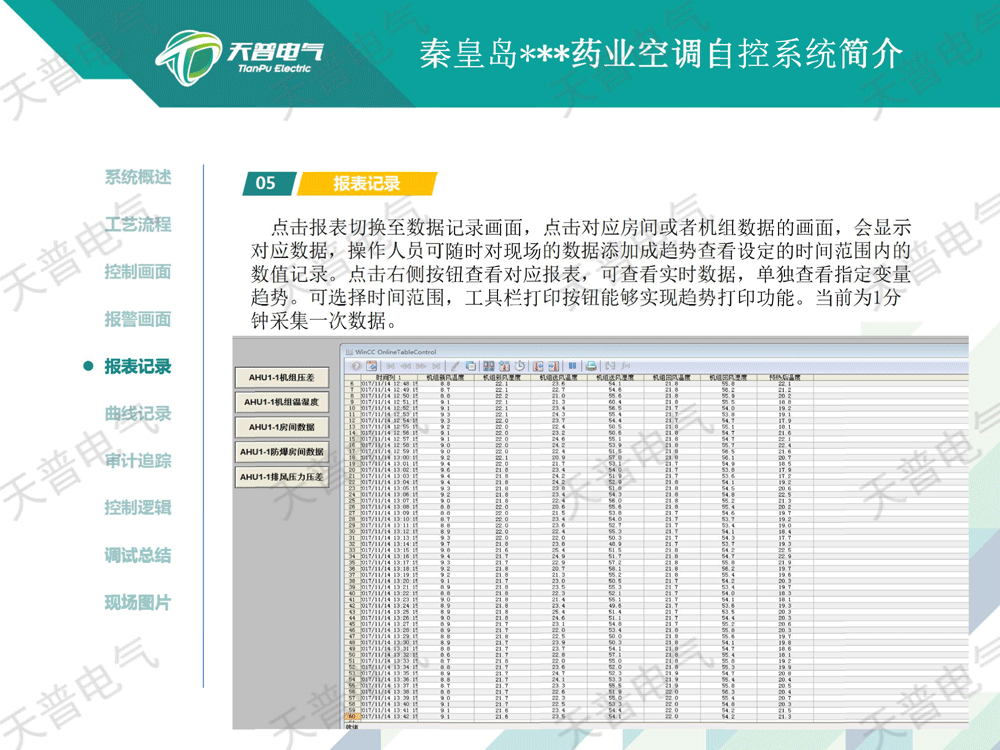The height and width of the screenshot is (750, 1000).
Task: Select the 机组新风湿度 column header
Action: point(502,378)
